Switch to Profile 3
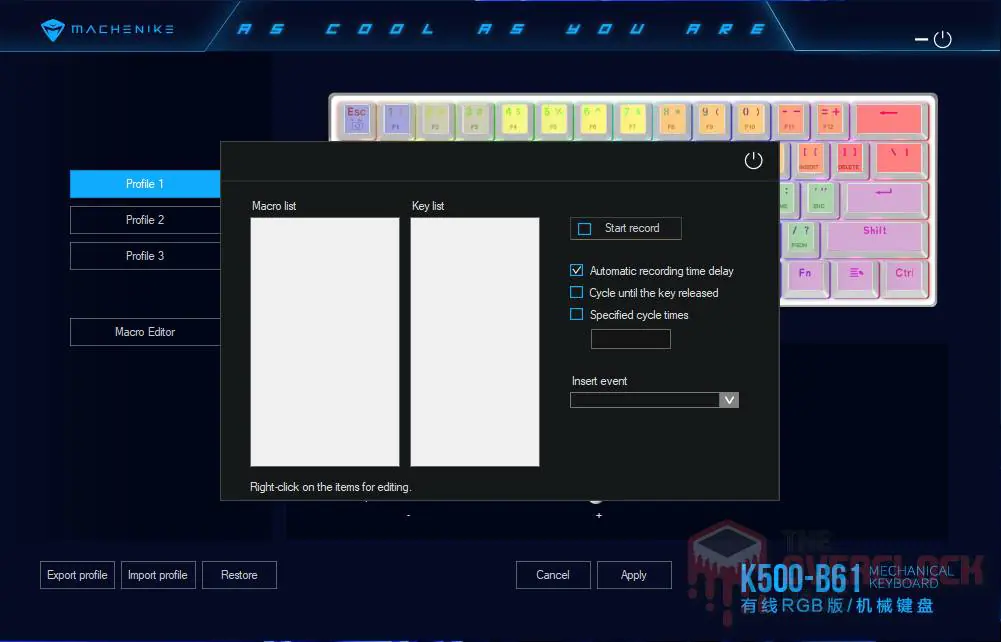 [144, 255]
